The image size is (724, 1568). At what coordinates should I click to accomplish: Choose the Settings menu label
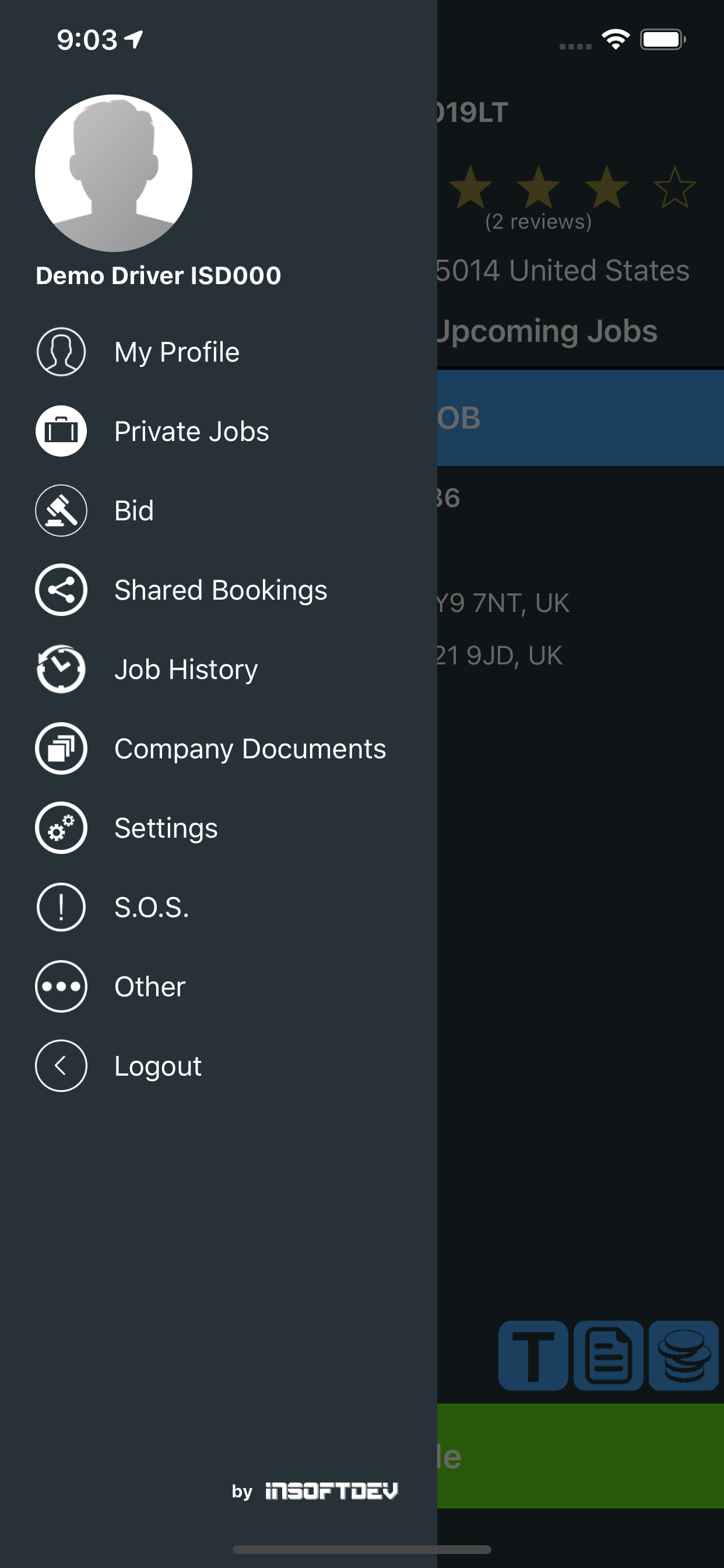166,828
